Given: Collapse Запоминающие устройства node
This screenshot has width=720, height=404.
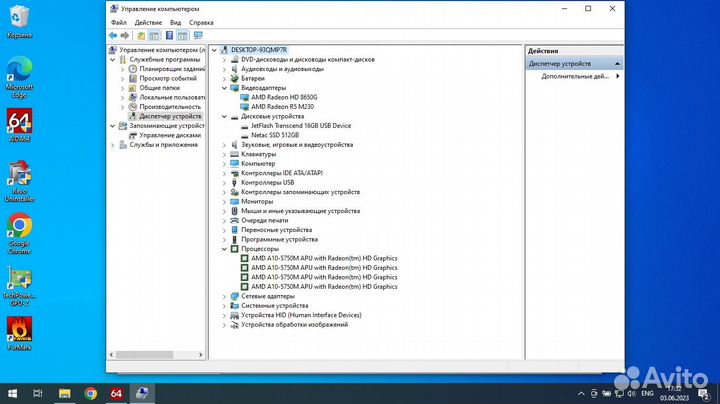Looking at the screenshot, I should click(x=112, y=126).
